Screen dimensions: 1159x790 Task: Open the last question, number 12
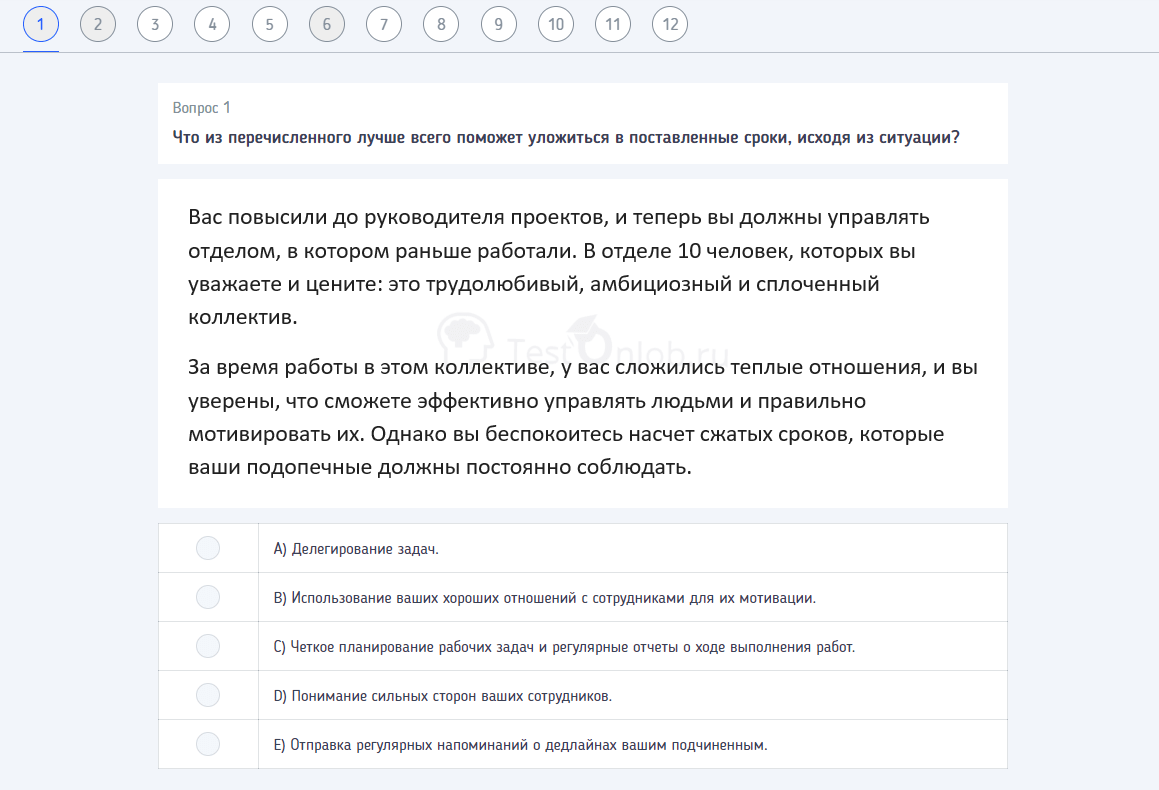click(670, 23)
